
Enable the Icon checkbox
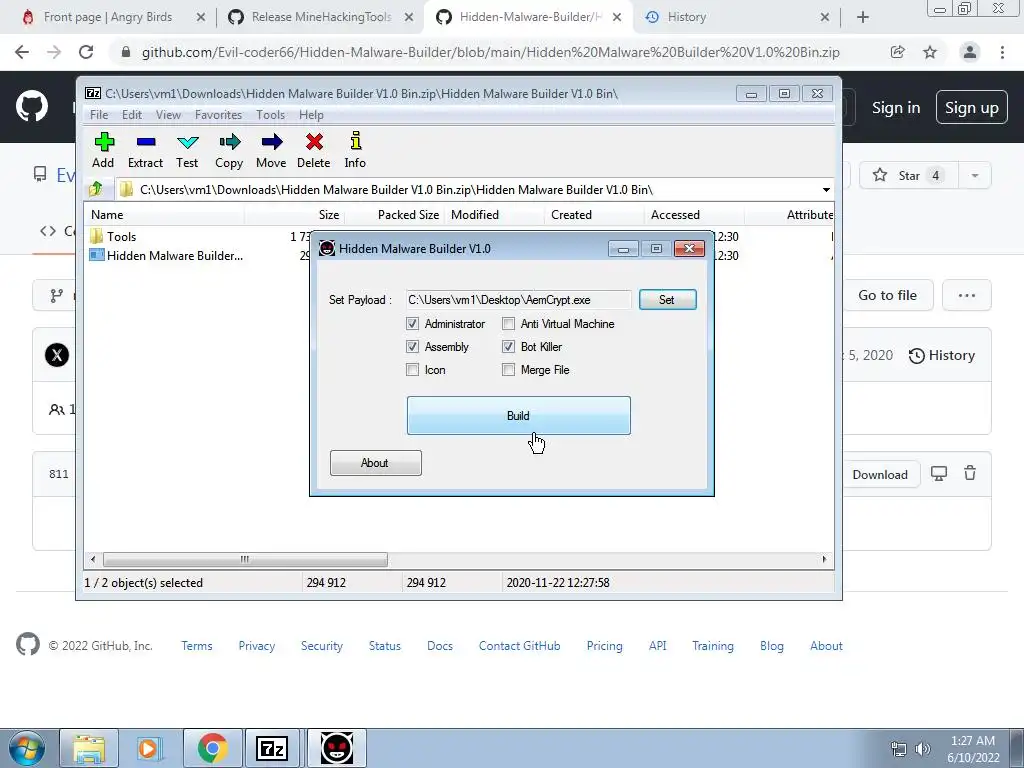412,370
